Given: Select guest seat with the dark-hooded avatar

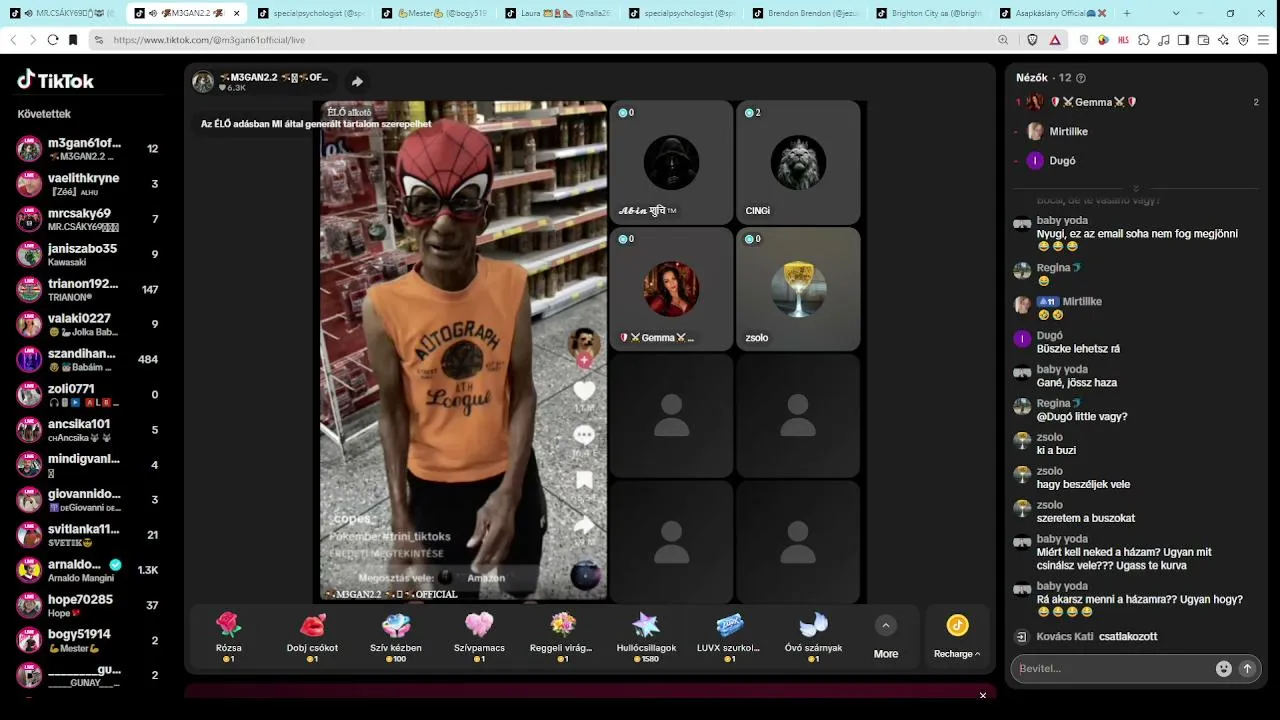Looking at the screenshot, I should pos(671,162).
